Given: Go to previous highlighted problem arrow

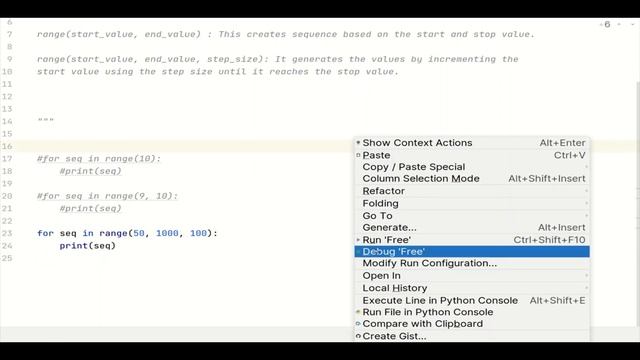Looking at the screenshot, I should pos(619,24).
